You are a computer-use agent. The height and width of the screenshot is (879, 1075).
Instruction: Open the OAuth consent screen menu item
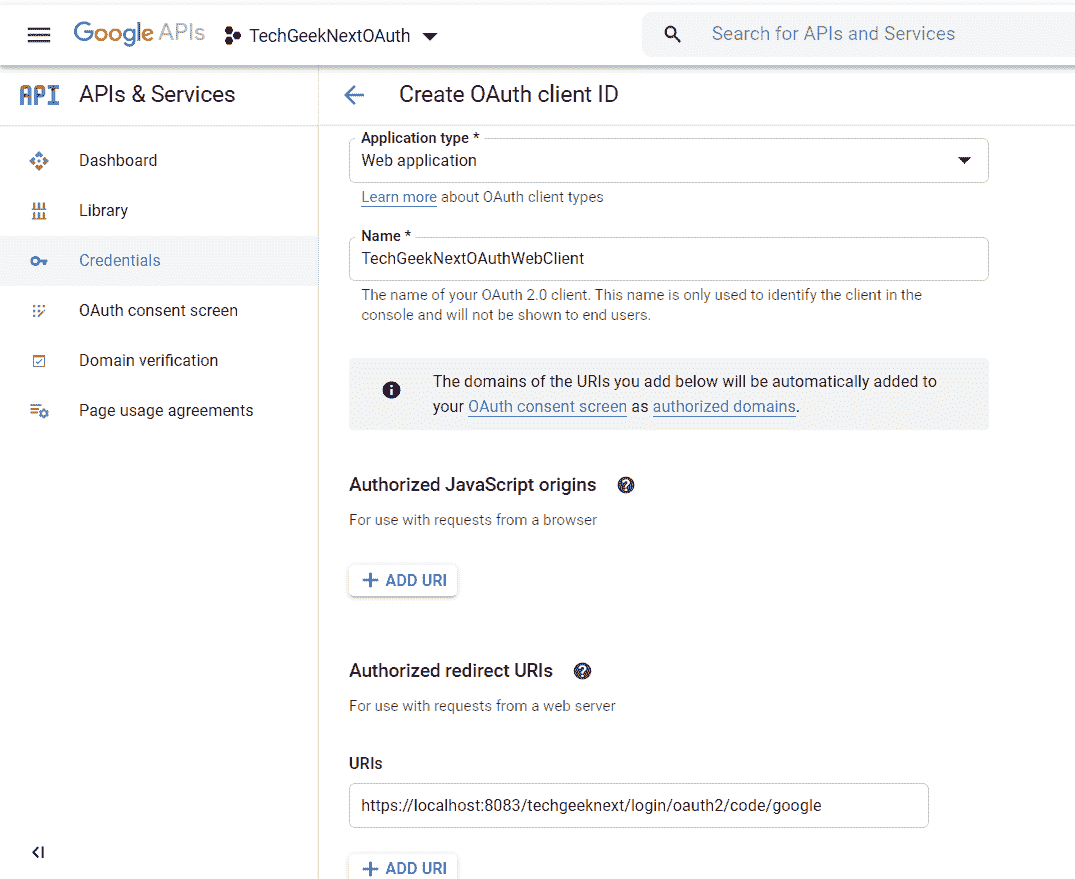159,311
